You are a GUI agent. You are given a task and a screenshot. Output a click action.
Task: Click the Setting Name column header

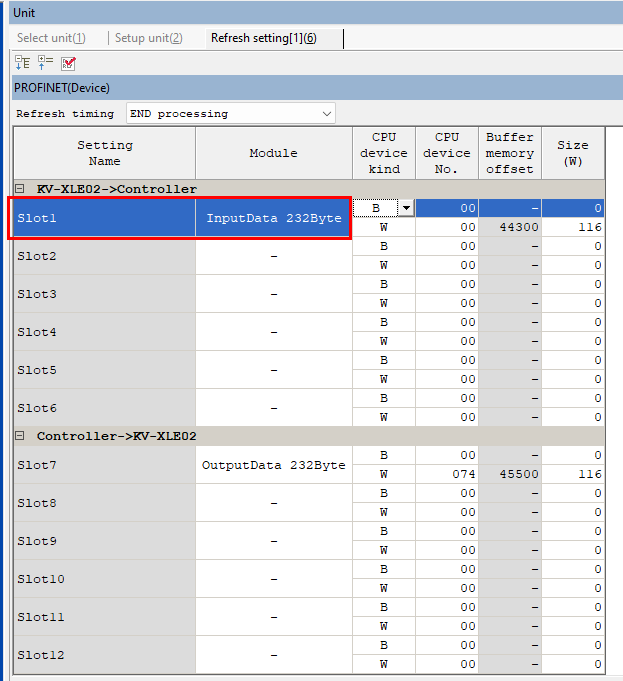point(105,153)
